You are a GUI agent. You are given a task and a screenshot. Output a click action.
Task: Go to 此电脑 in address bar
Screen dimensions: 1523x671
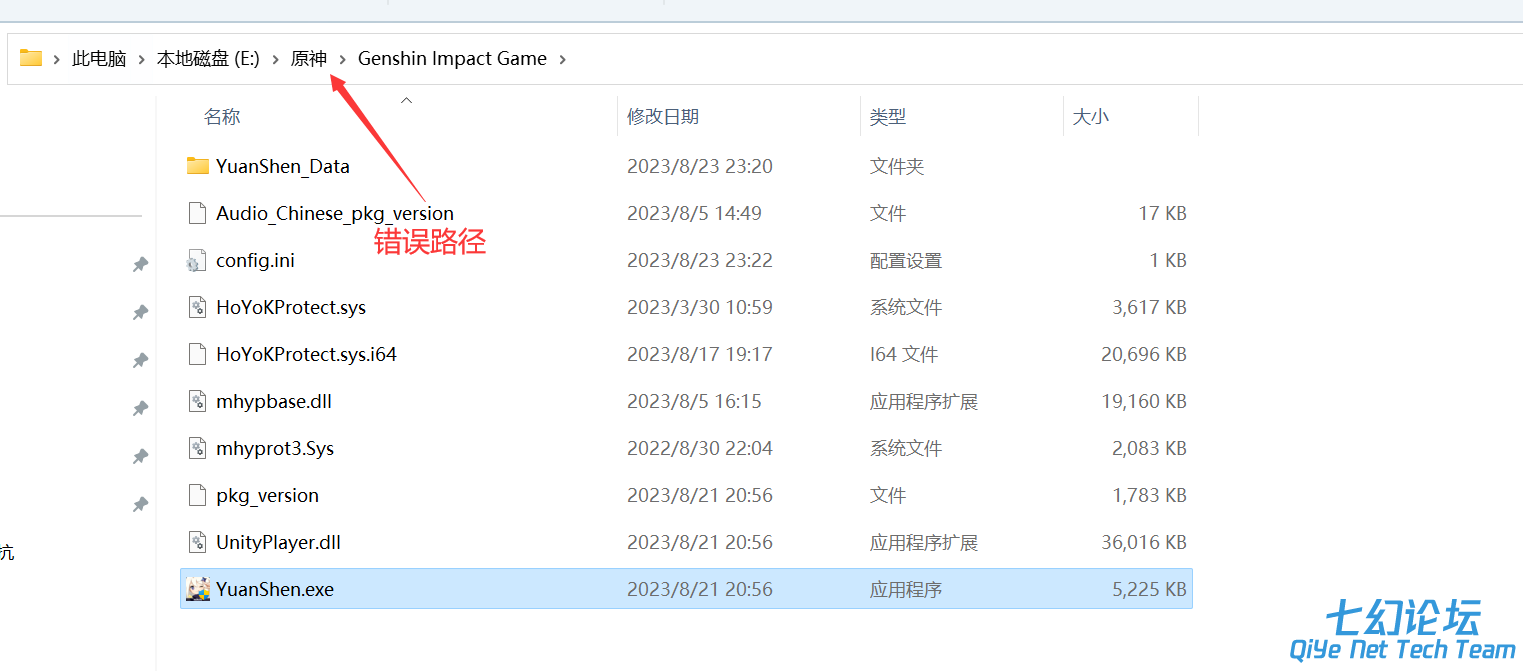pos(99,59)
